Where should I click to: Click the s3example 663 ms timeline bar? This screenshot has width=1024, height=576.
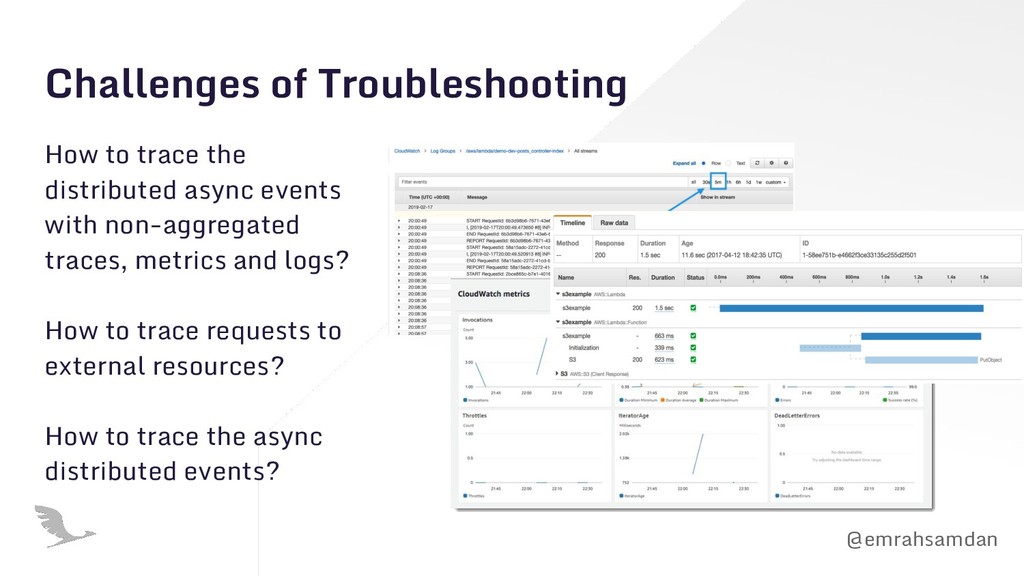[921, 336]
